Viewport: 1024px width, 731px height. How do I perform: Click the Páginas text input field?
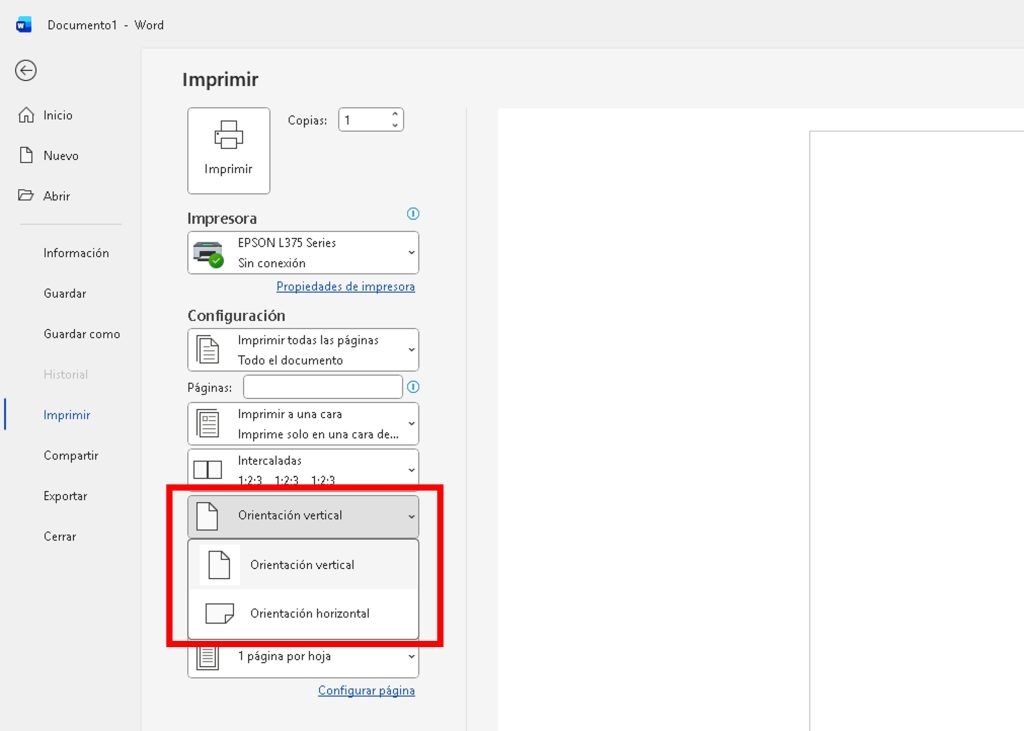[322, 387]
